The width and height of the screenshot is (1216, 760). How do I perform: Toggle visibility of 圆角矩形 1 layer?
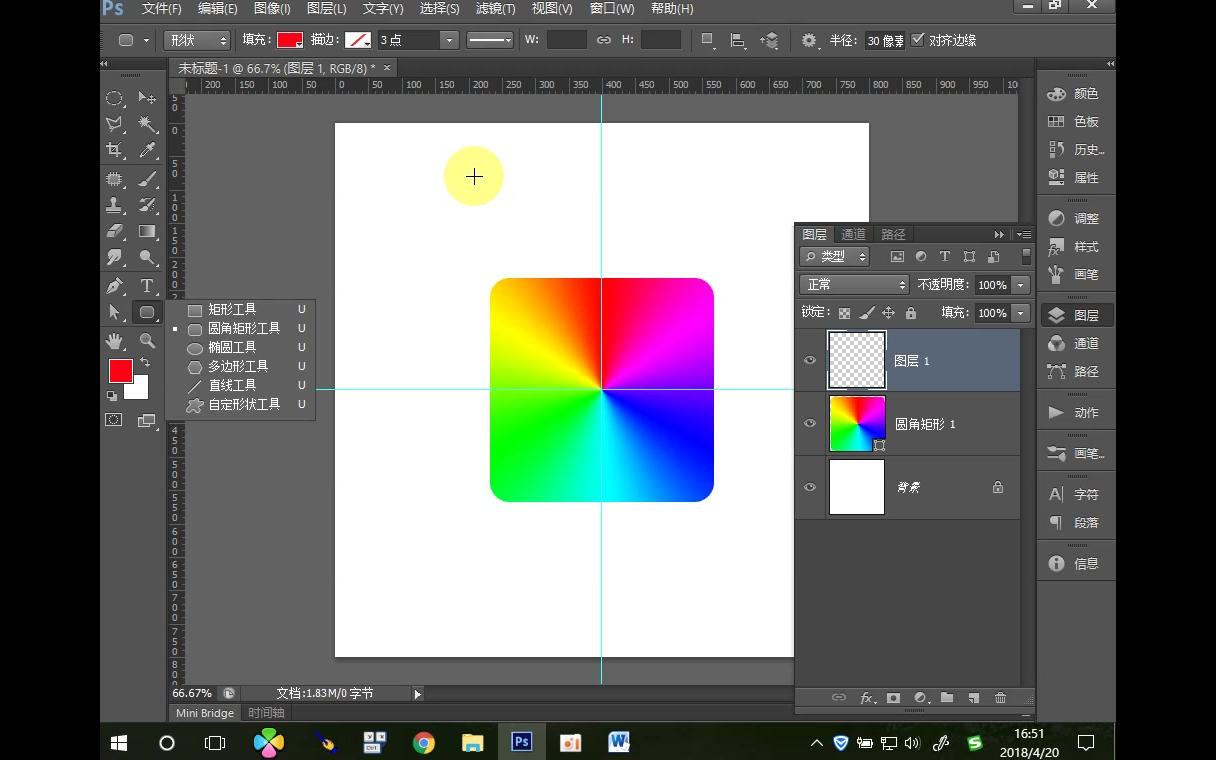(810, 423)
